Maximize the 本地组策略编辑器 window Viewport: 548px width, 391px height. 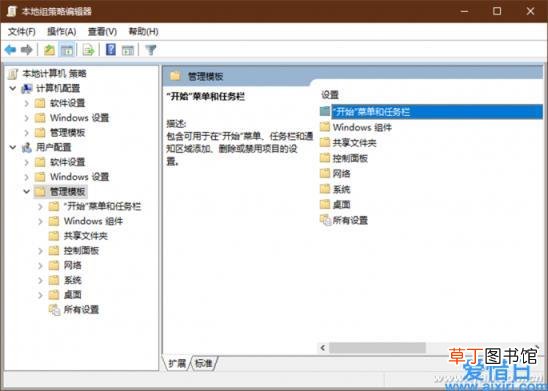pyautogui.click(x=497, y=11)
